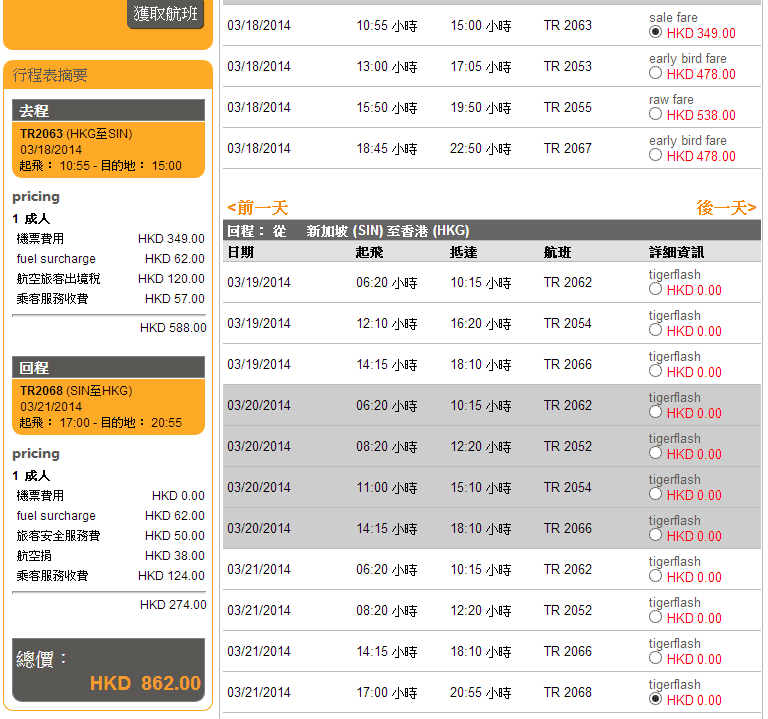Pick the TR 2067 early bird fare option
The image size is (768, 719).
pos(656,155)
